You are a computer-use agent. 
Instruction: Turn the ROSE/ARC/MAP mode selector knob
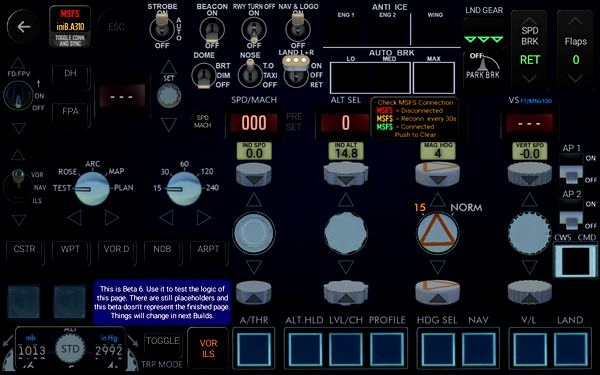(92, 188)
